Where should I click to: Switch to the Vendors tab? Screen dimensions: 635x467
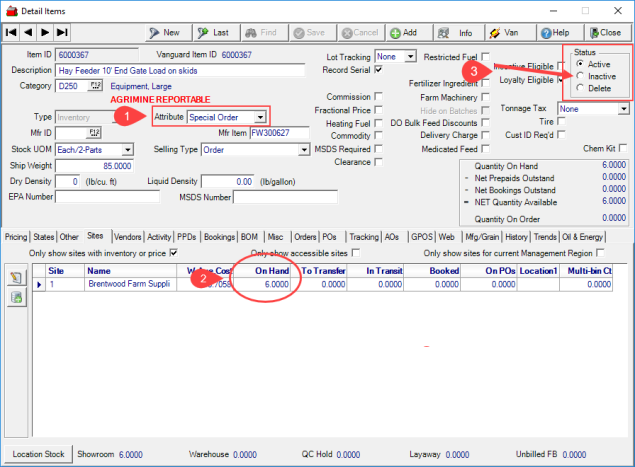click(x=127, y=237)
